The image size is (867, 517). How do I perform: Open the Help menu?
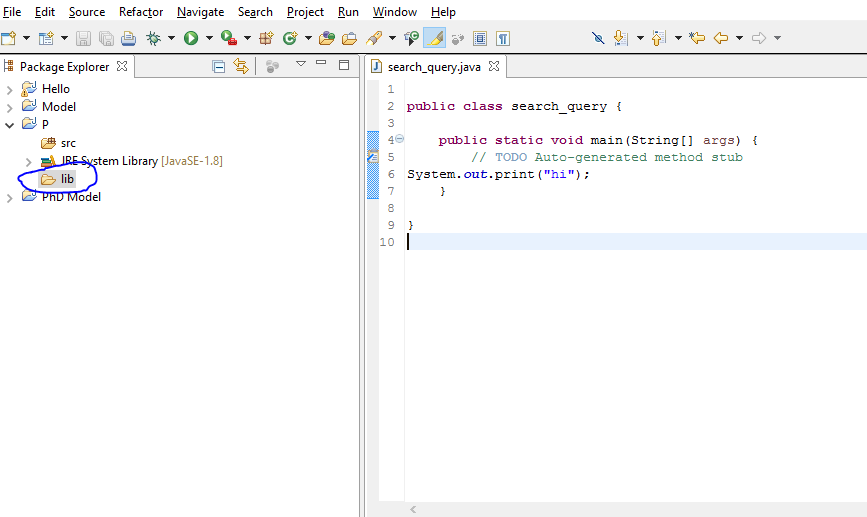pyautogui.click(x=443, y=12)
